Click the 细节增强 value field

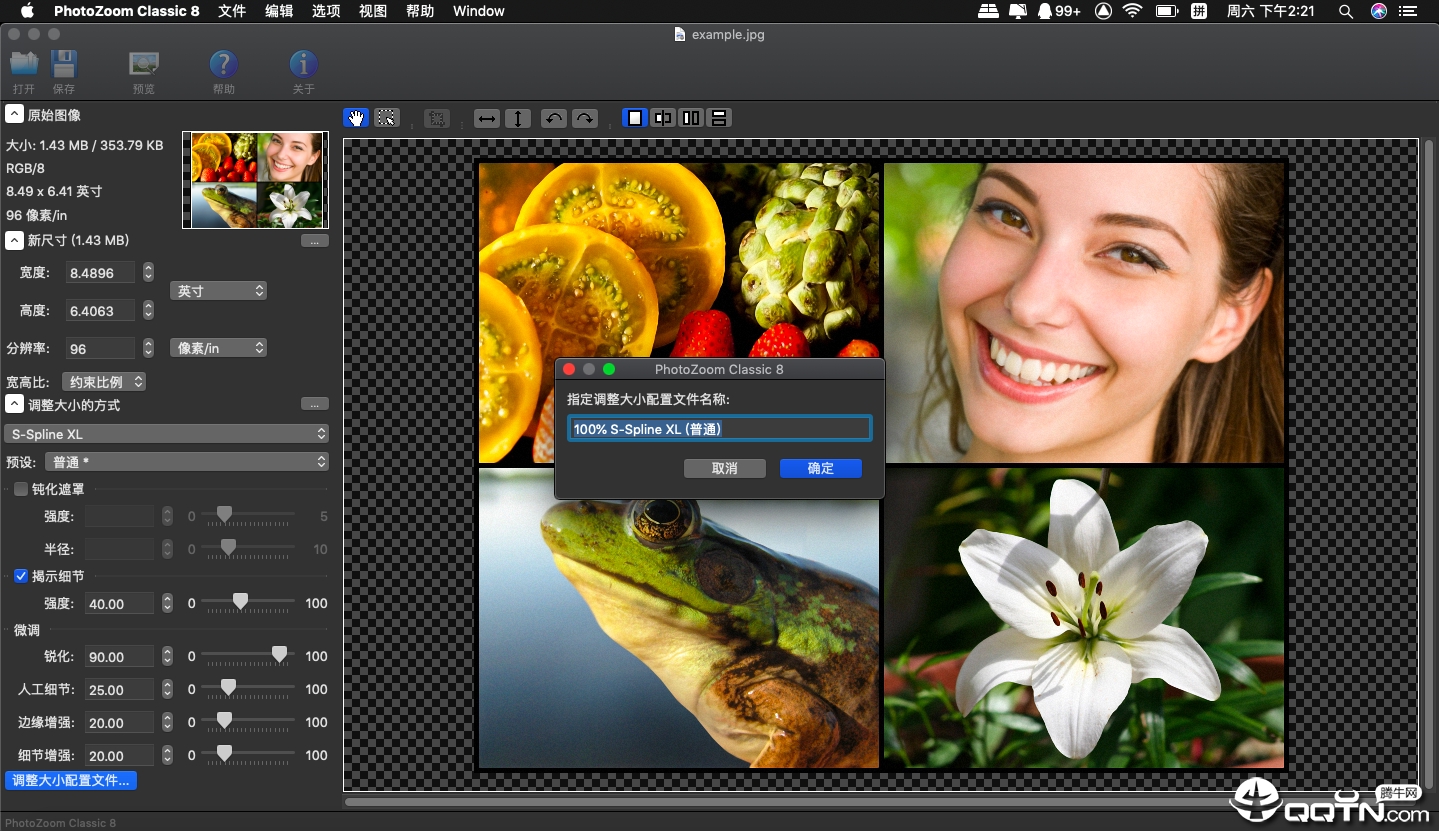(x=119, y=756)
